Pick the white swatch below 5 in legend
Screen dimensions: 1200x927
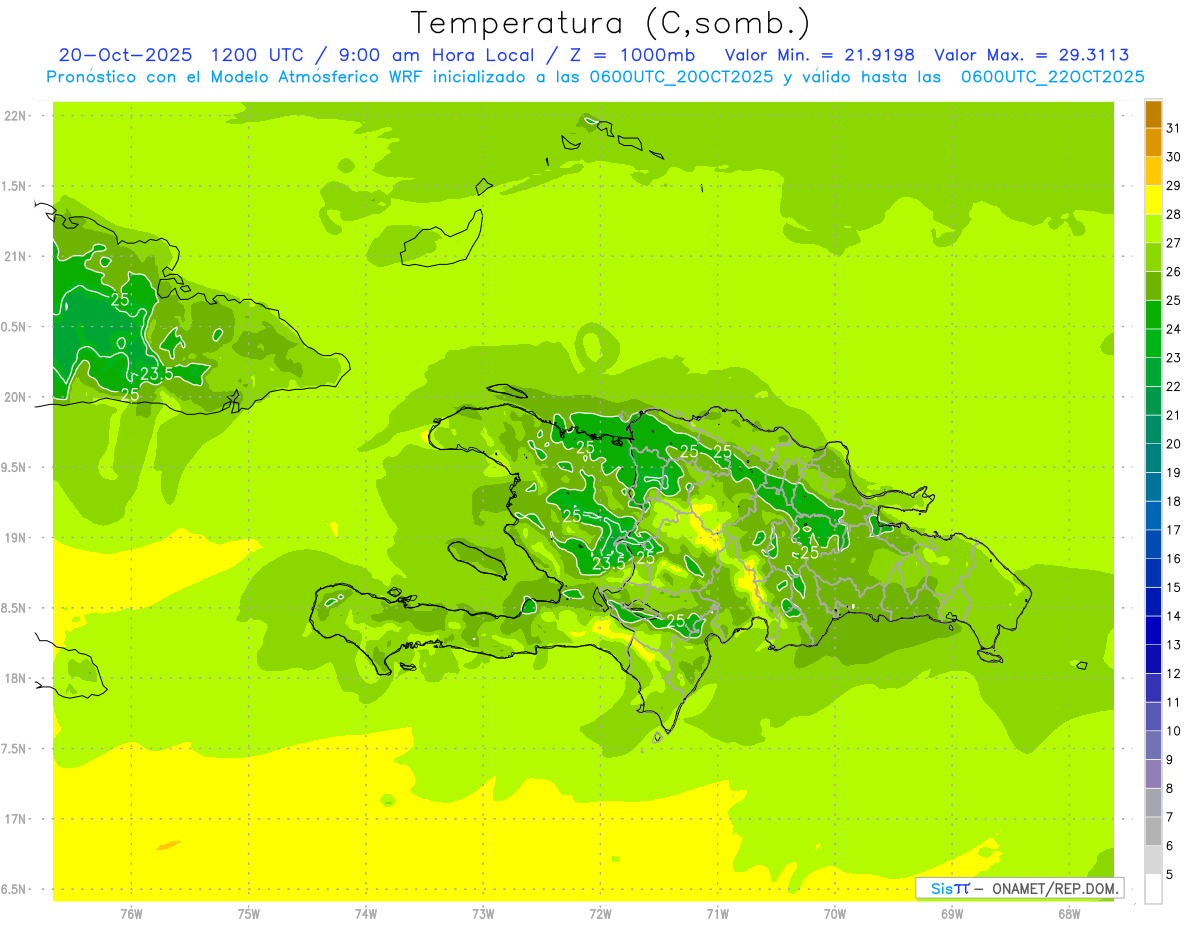[1153, 889]
